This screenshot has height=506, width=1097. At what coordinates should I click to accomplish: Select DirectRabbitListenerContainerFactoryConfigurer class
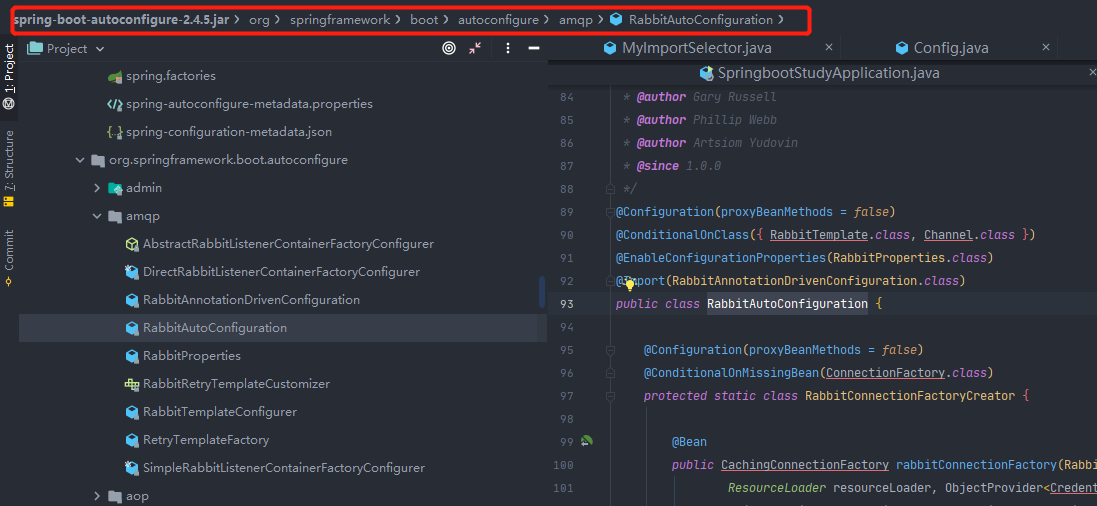[281, 272]
